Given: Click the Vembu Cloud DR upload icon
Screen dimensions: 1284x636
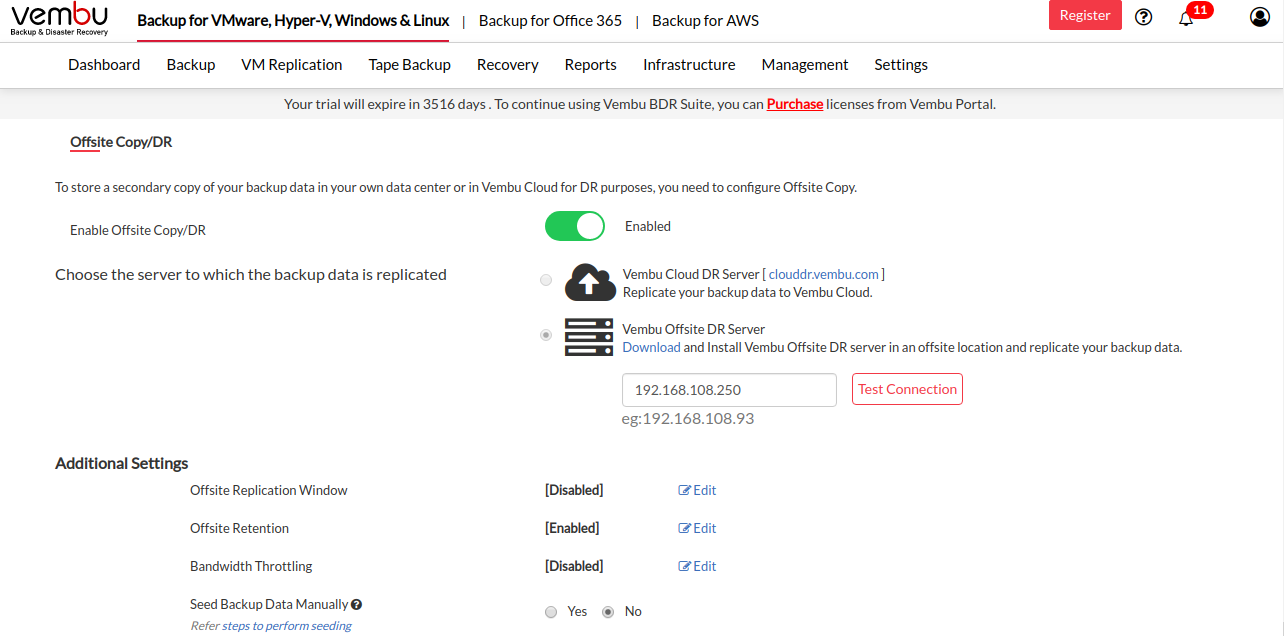Looking at the screenshot, I should 590,282.
